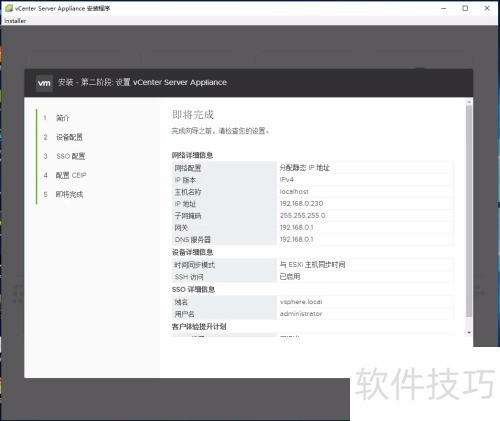The width and height of the screenshot is (500, 421).
Task: Click the subnet mask 255.255.255.0
Action: tap(302, 215)
